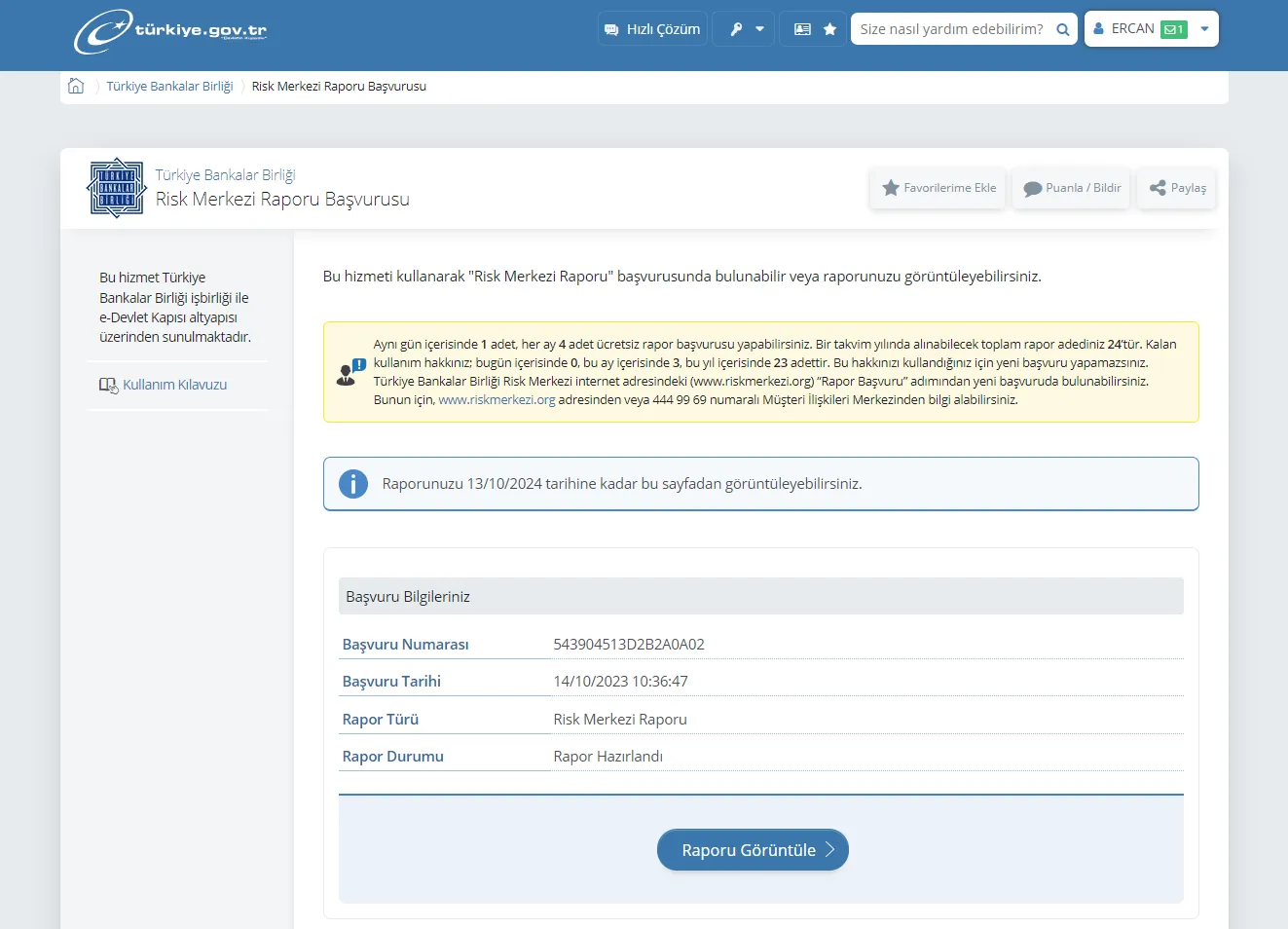1288x929 pixels.
Task: Click the search magnifier icon
Action: click(x=1063, y=29)
